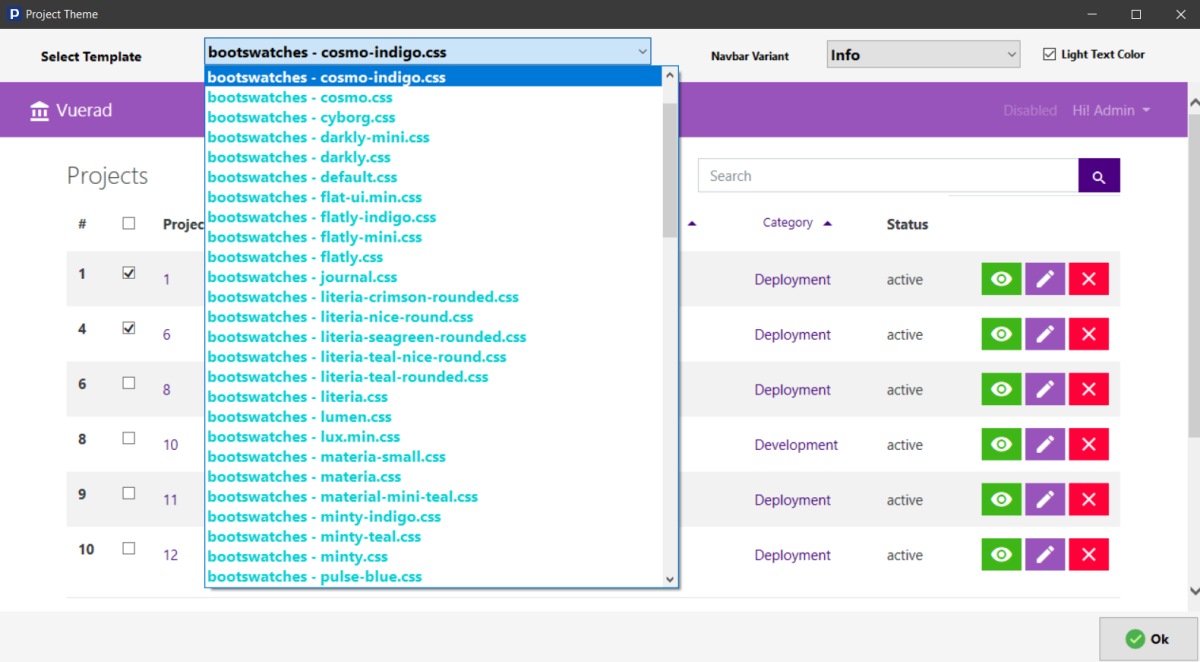Click the dropdown list scrollbar down arrow
Screen dimensions: 1200x662
(x=670, y=578)
